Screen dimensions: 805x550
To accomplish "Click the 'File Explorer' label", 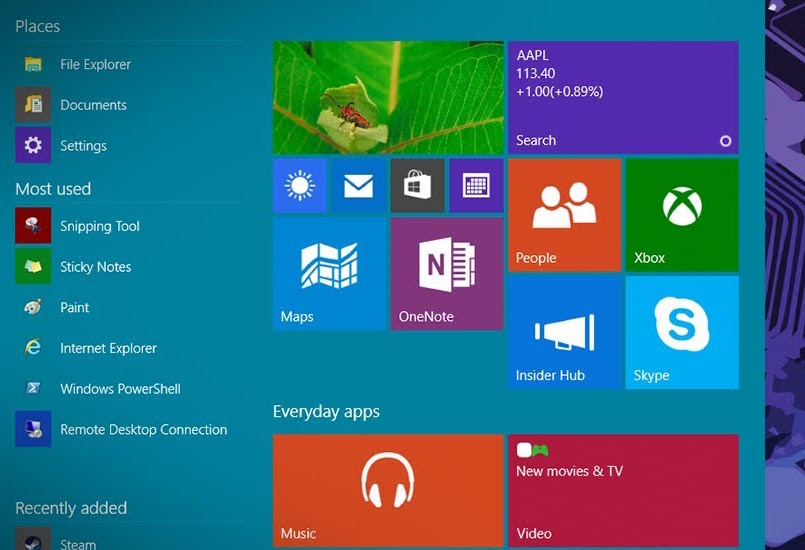I will tap(95, 65).
